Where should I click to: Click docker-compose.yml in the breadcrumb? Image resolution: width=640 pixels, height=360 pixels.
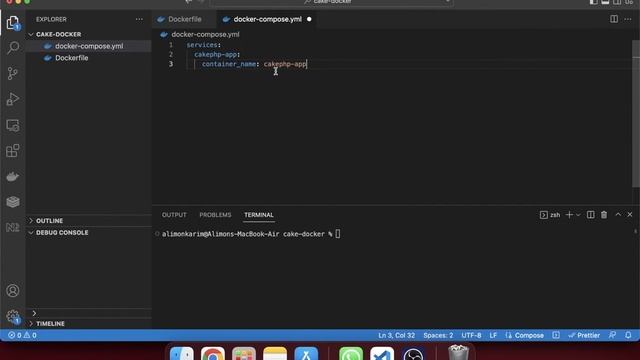[x=205, y=34]
